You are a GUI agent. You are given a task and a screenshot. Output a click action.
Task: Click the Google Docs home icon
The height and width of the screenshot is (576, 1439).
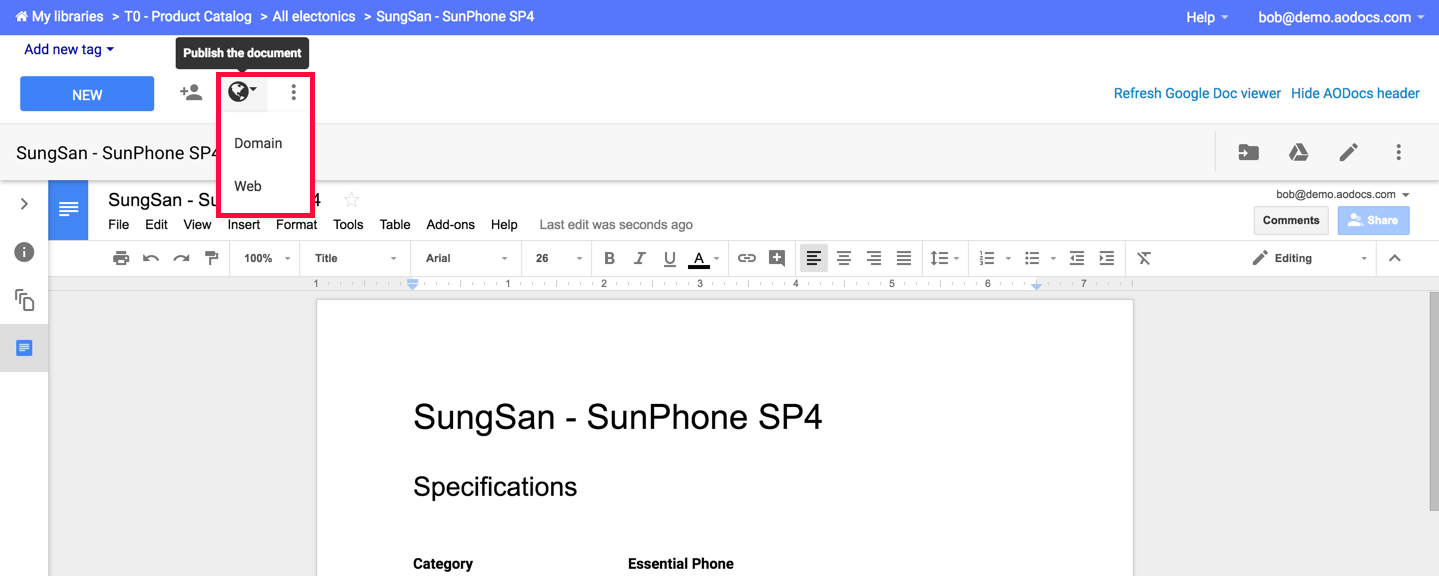(x=68, y=210)
